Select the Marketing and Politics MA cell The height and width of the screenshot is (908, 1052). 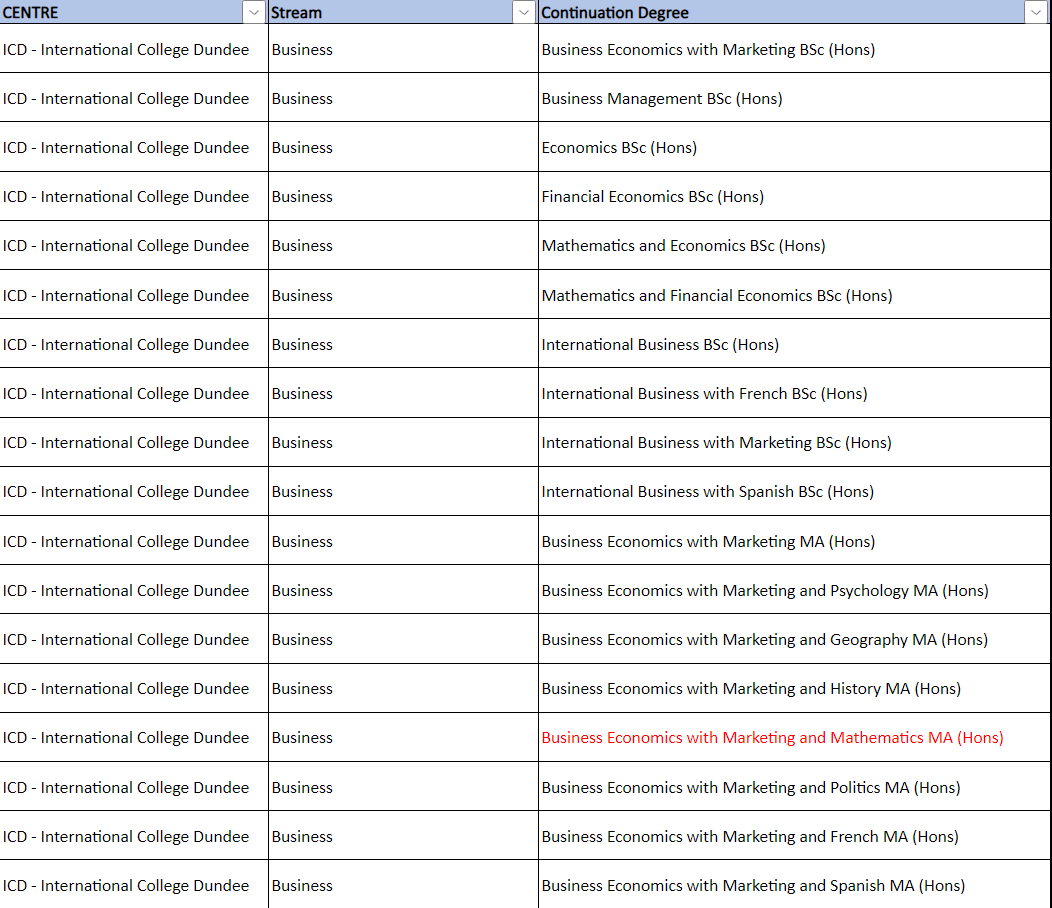pos(794,787)
